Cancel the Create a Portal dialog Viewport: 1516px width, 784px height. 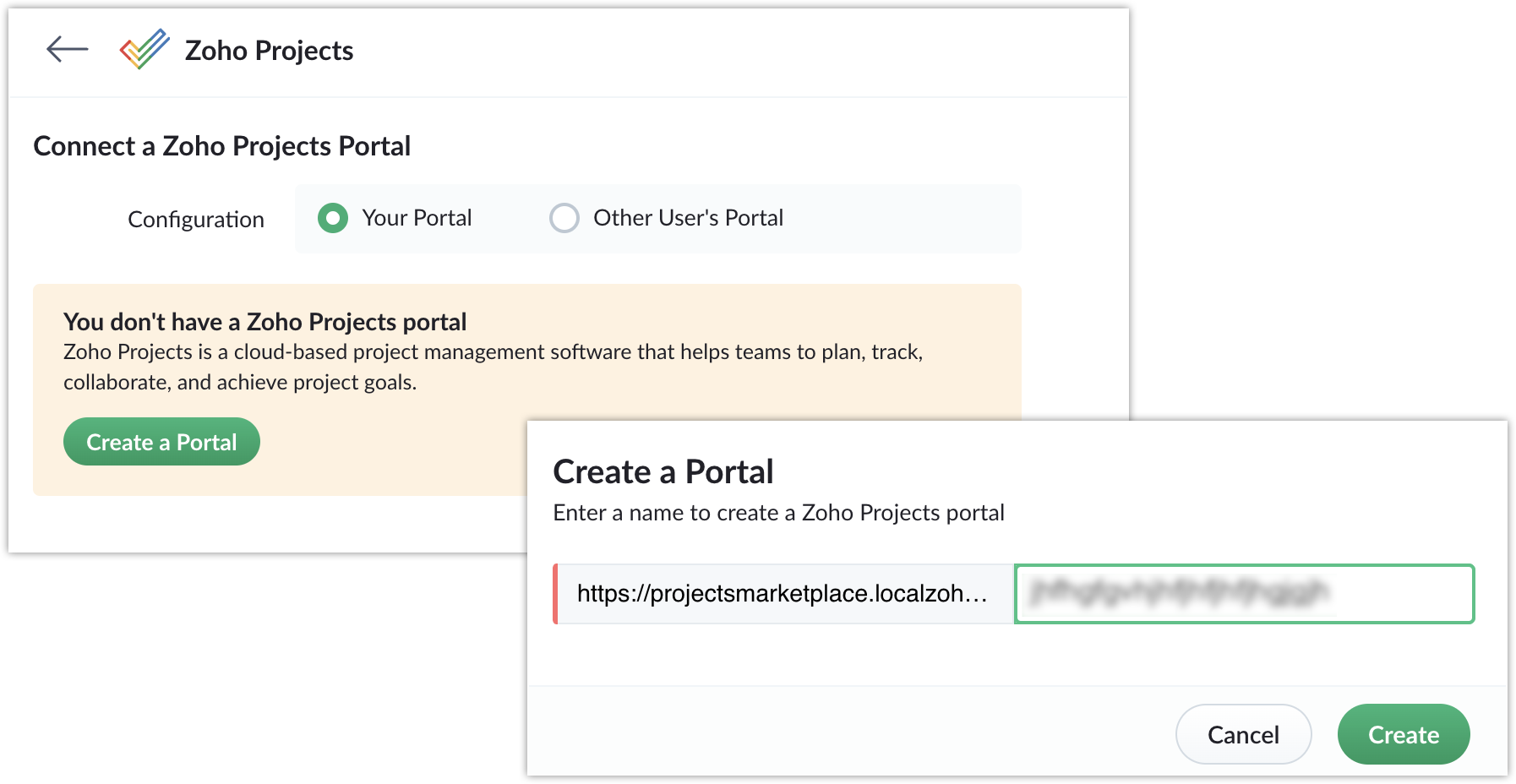(x=1243, y=734)
